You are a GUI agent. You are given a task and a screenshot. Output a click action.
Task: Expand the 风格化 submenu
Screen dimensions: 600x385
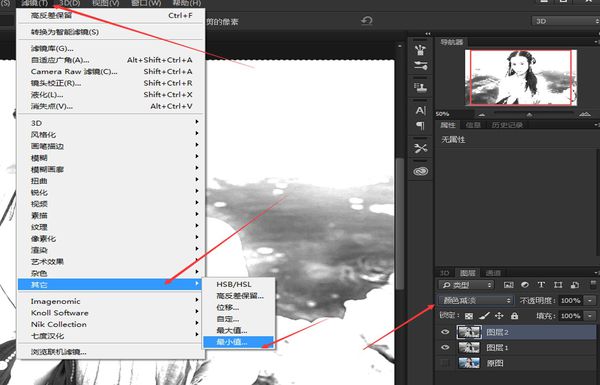(x=111, y=135)
